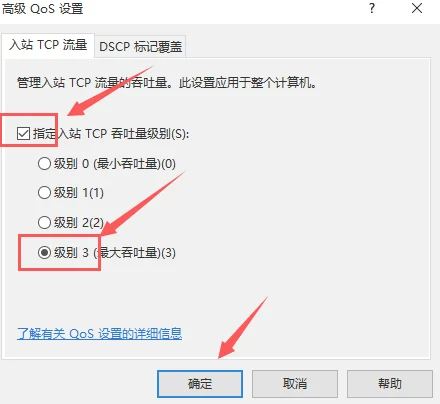Screen dimensions: 440x404
Task: Click the question mark help icon in title bar
Action: click(372, 8)
